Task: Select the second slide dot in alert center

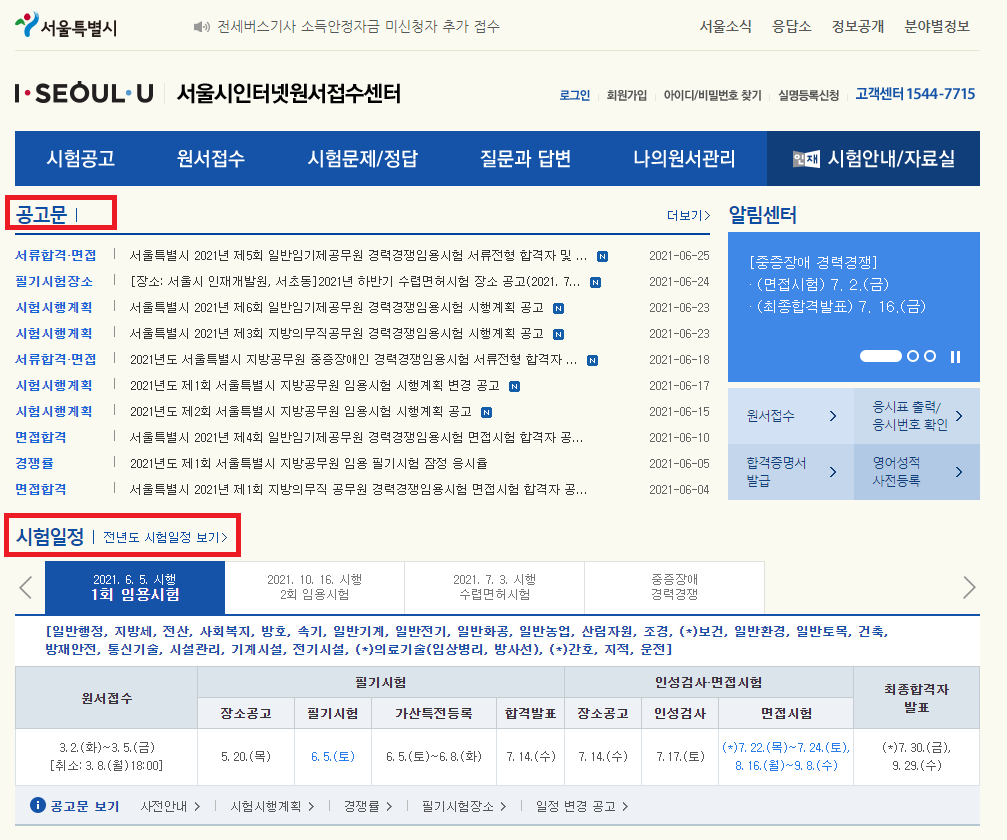Action: tap(913, 356)
